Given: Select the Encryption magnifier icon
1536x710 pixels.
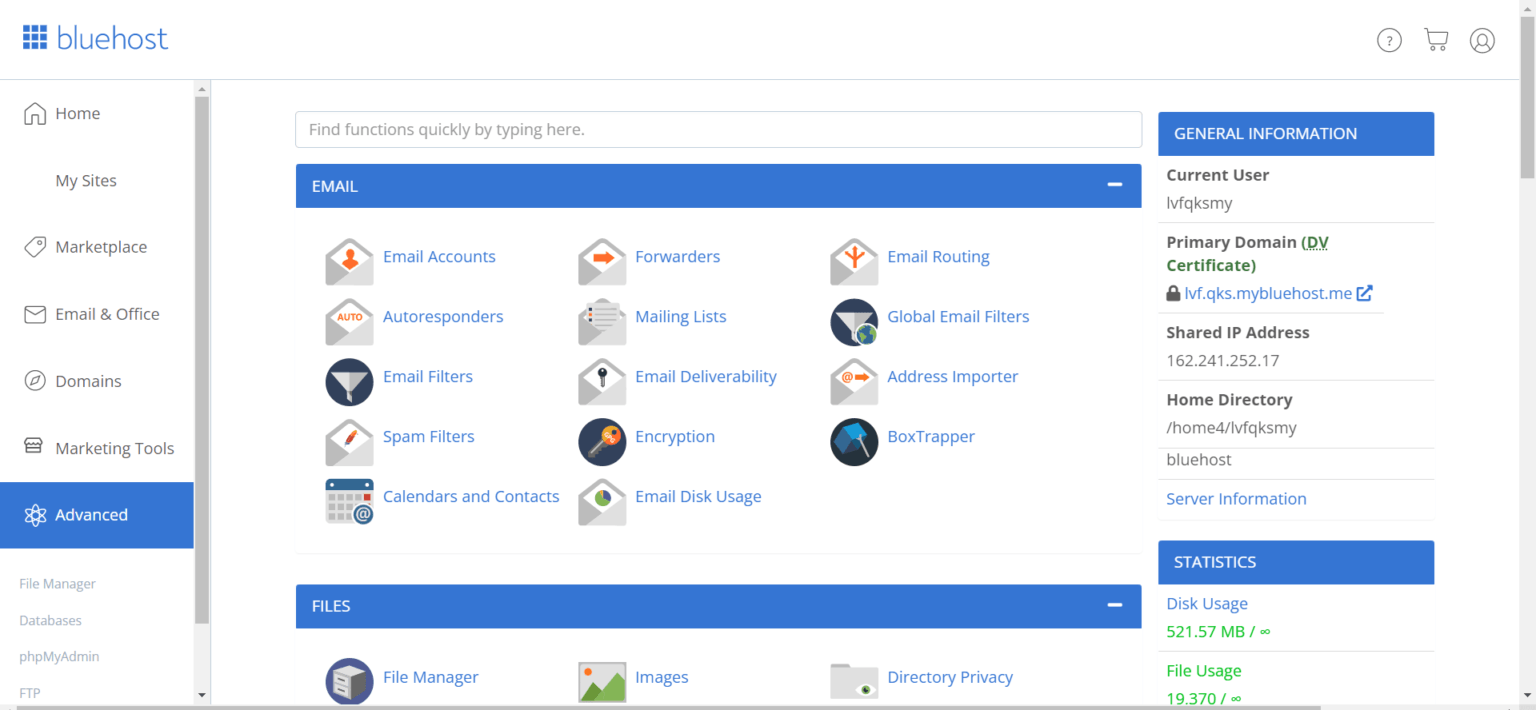Looking at the screenshot, I should (x=601, y=441).
